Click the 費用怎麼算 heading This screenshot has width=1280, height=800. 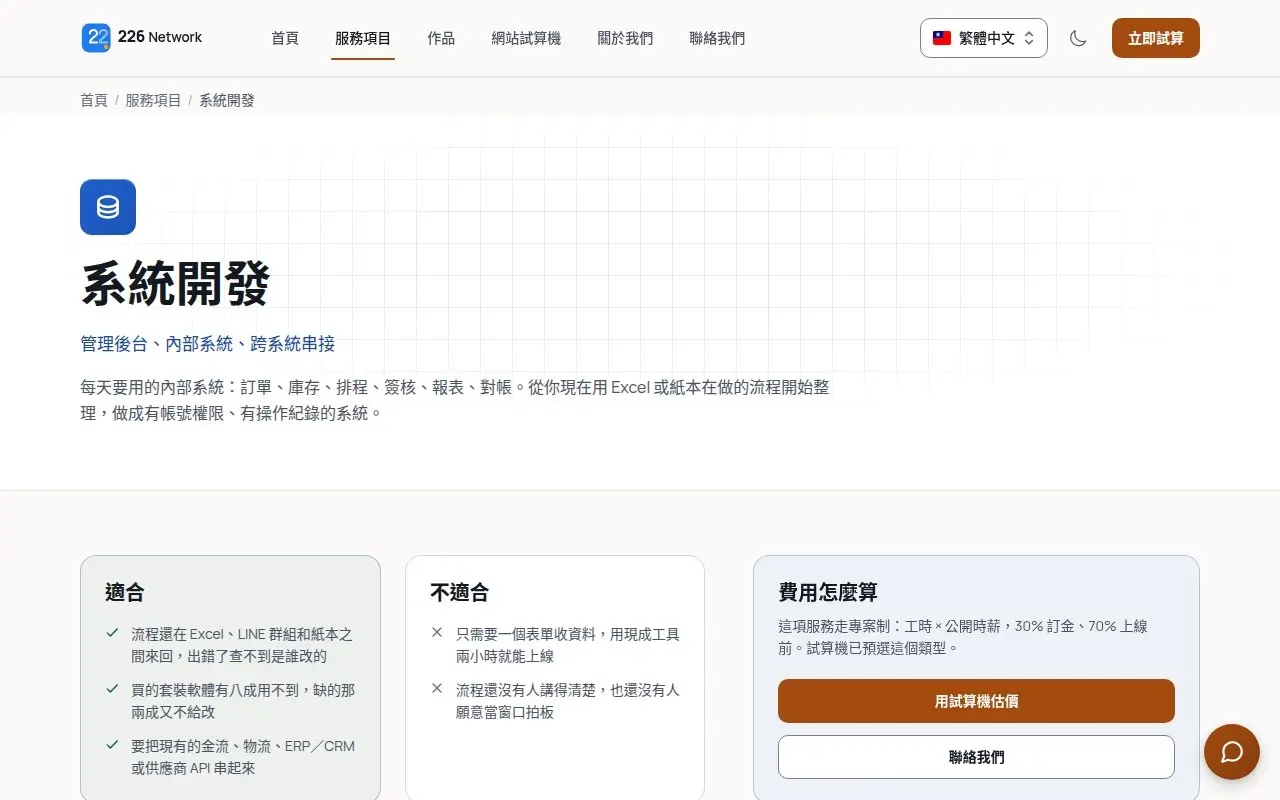[x=828, y=592]
